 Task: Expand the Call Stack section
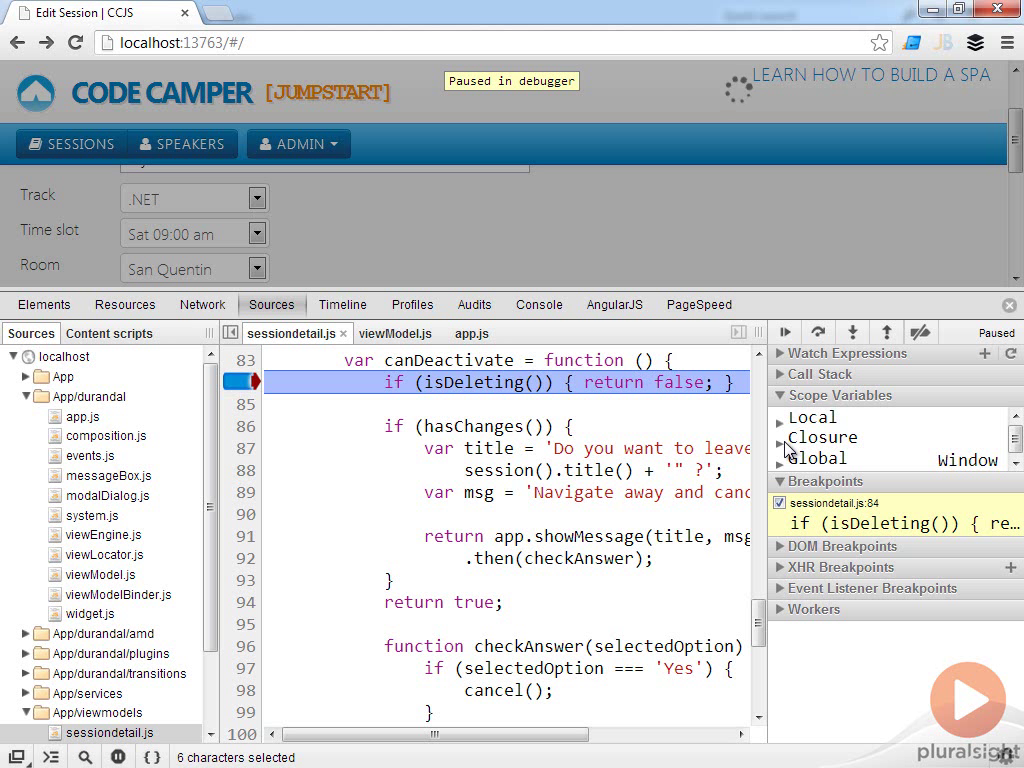(x=819, y=374)
